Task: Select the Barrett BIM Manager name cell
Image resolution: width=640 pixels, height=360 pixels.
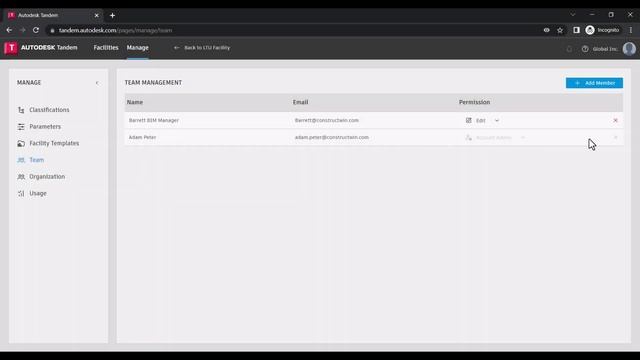Action: coord(154,120)
